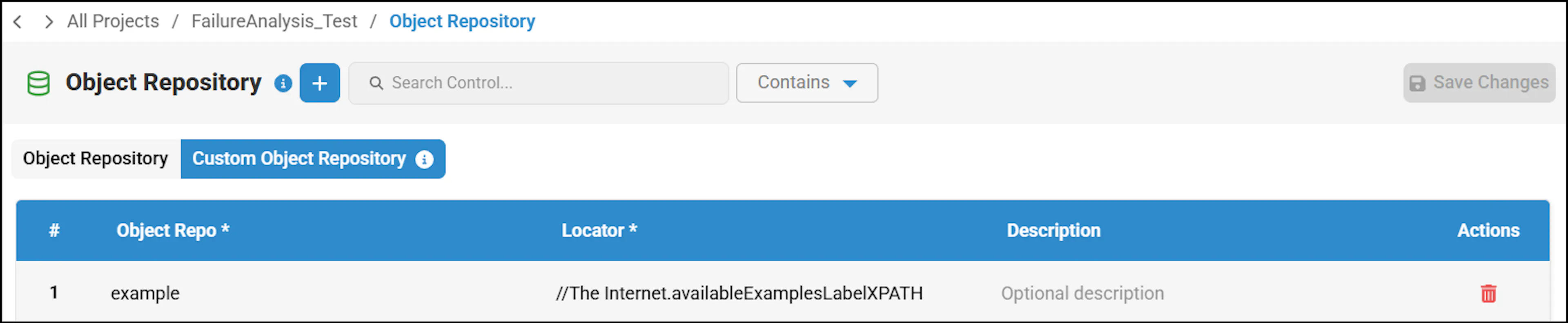The height and width of the screenshot is (323, 1568).
Task: Open FailureAnalysis_Test breadcrumb link
Action: [274, 21]
